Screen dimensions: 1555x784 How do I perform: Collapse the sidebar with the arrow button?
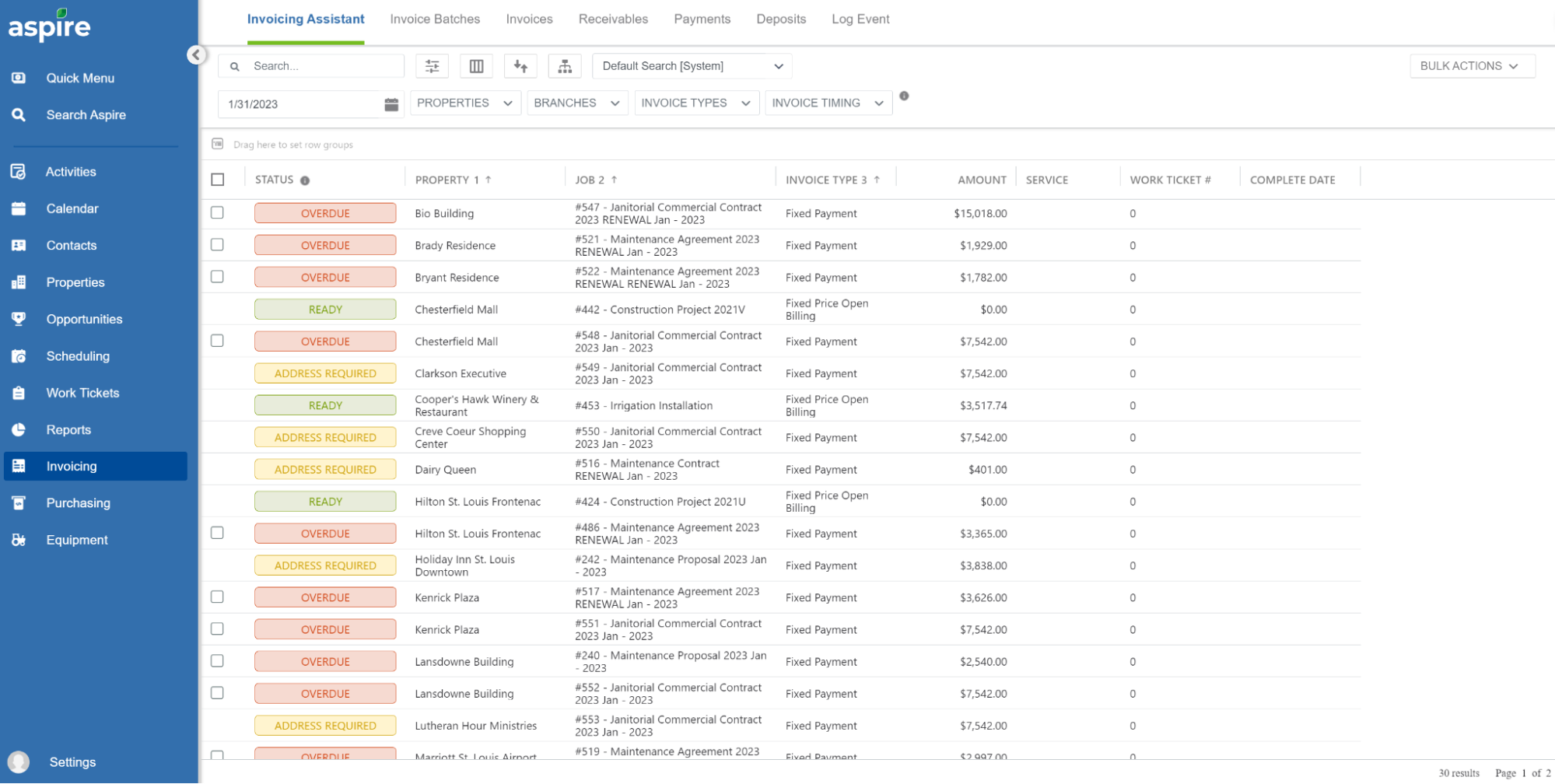[x=196, y=55]
